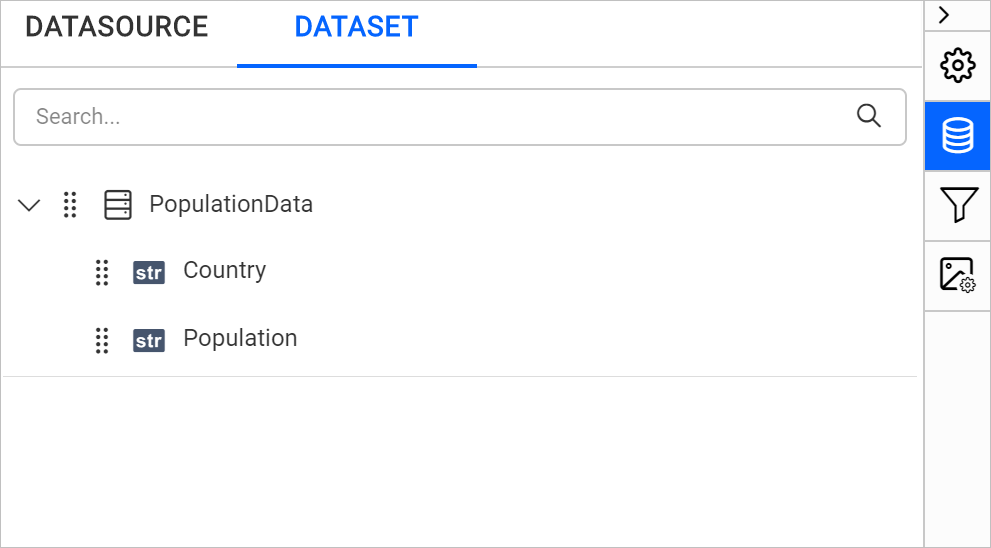The height and width of the screenshot is (548, 991).
Task: Collapse the side panel with the arrow
Action: tap(944, 15)
